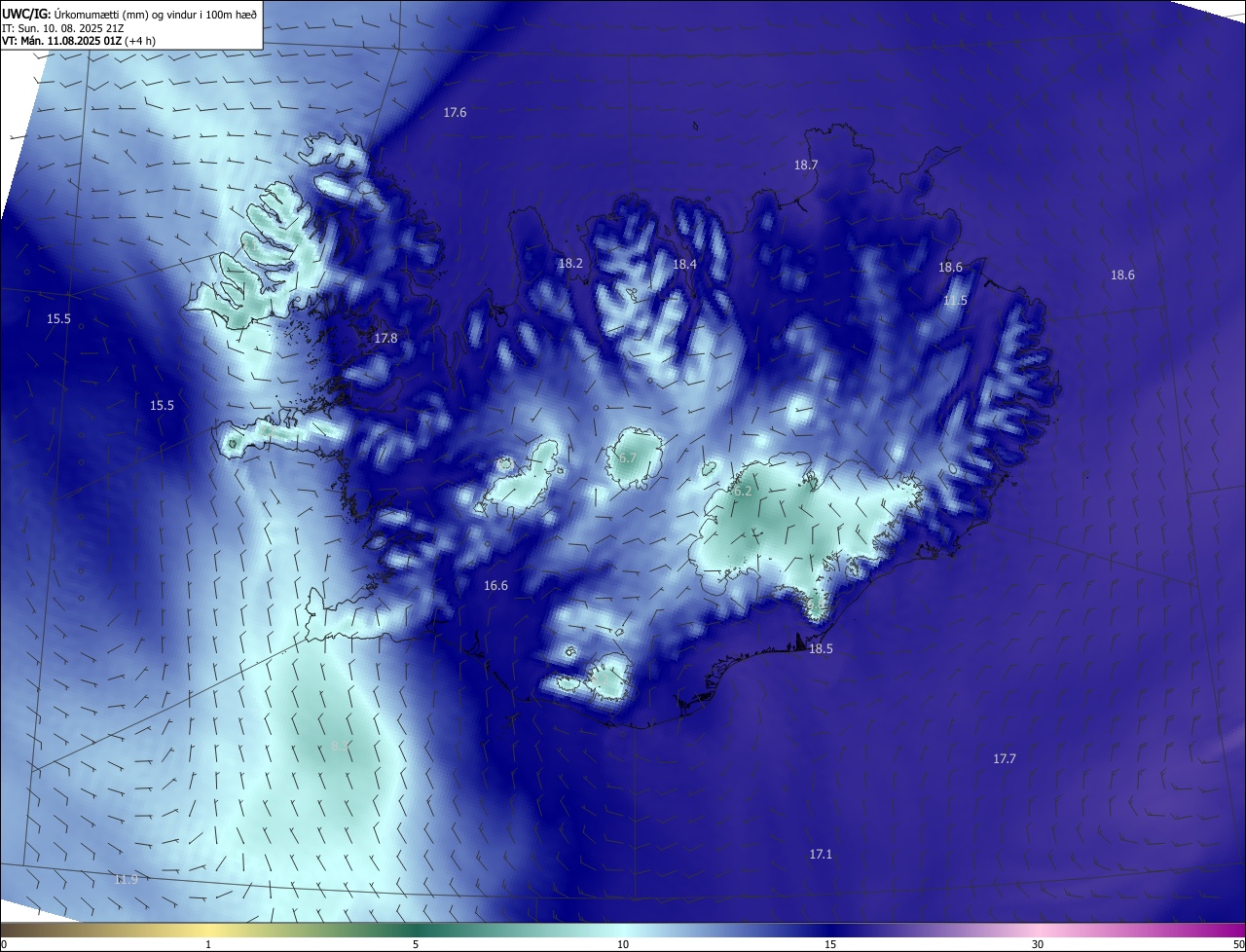This screenshot has height=952, width=1246.
Task: Click the 10 tick on the color scale
Action: point(623,944)
